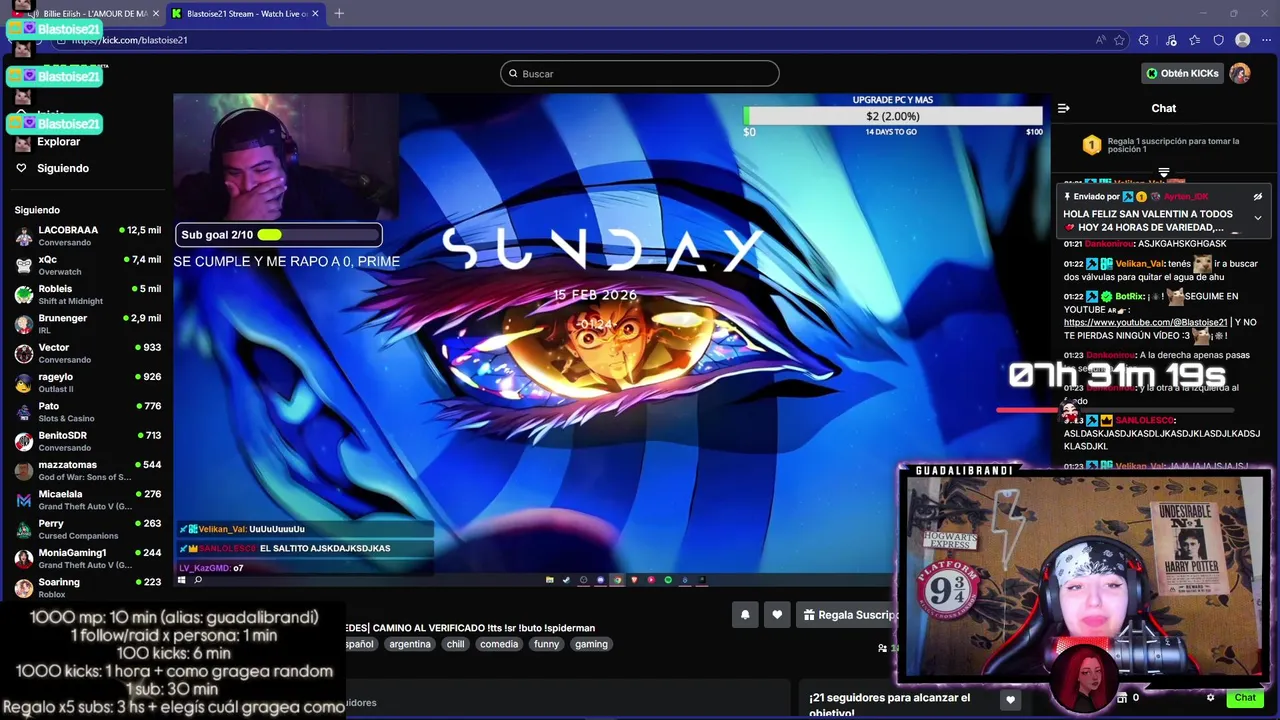This screenshot has height=720, width=1280.
Task: Open the browser profile avatar icon
Action: 1242,40
